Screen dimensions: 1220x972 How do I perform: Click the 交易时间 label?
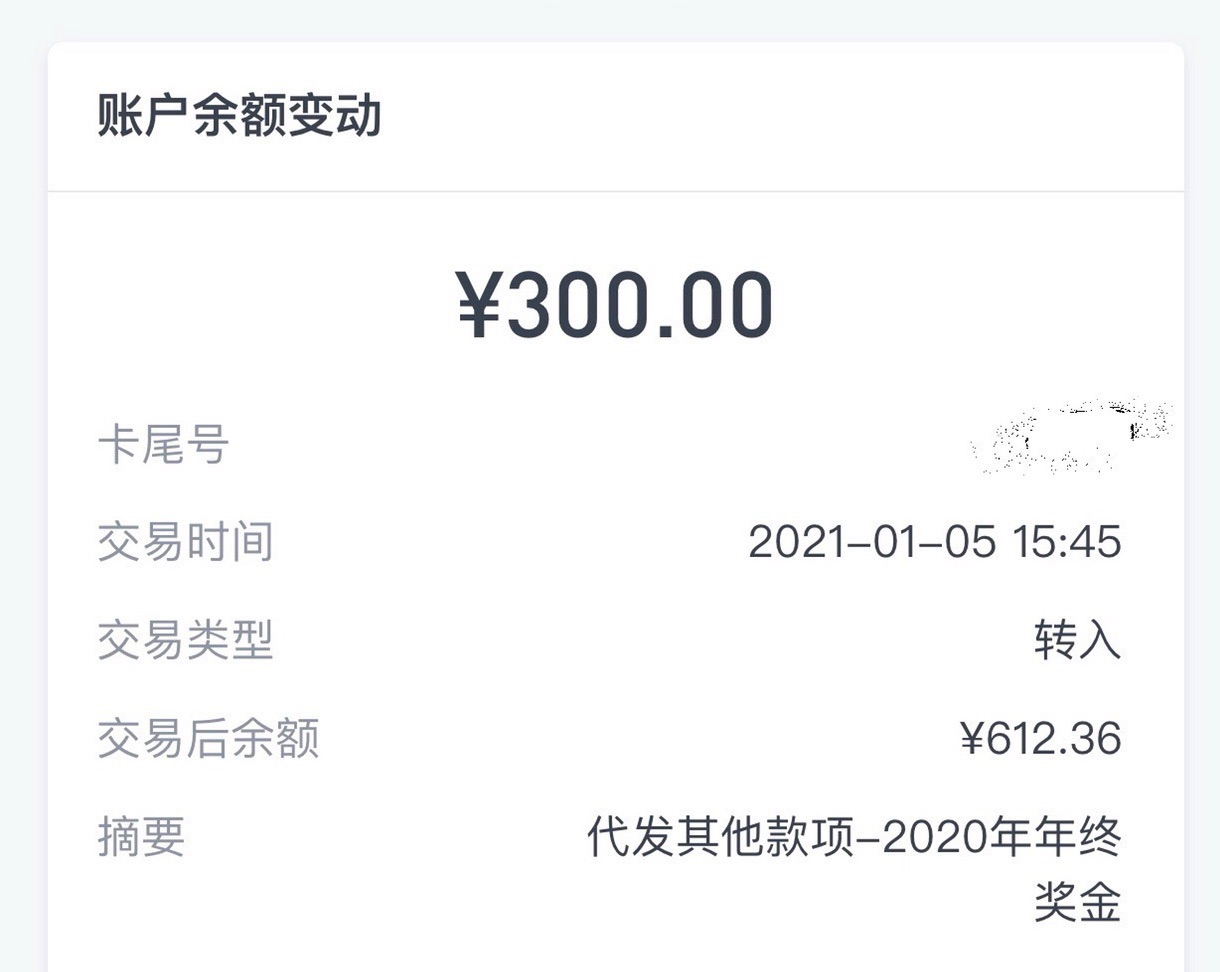185,542
